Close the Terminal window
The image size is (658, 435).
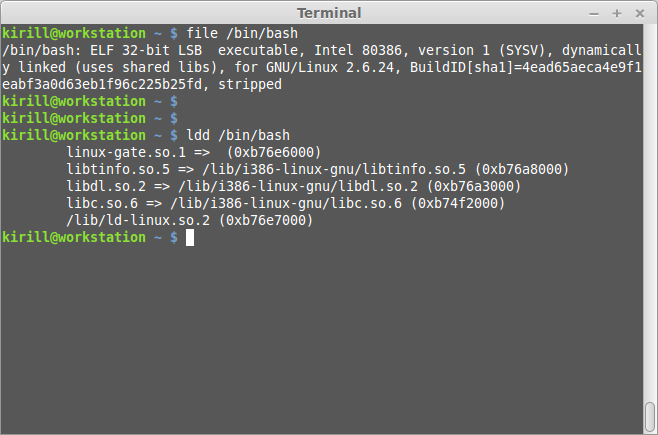pyautogui.click(x=638, y=13)
